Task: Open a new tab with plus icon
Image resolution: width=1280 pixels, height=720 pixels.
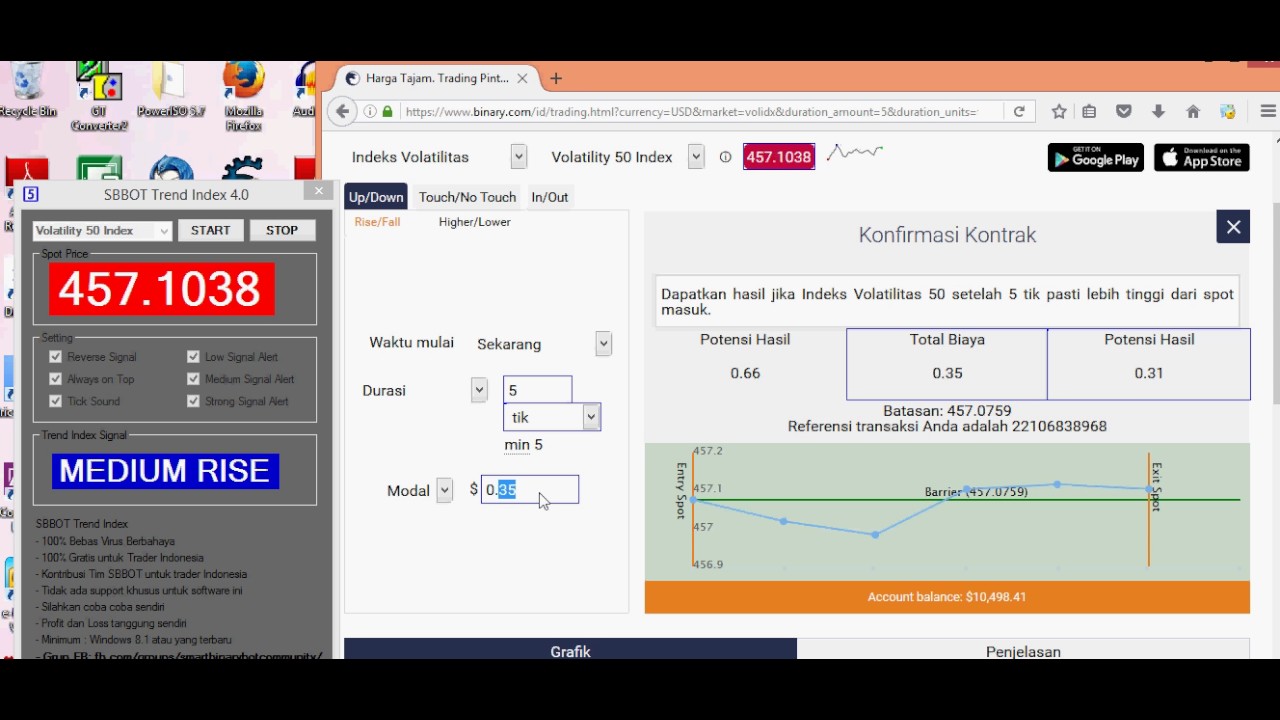Action: click(556, 78)
